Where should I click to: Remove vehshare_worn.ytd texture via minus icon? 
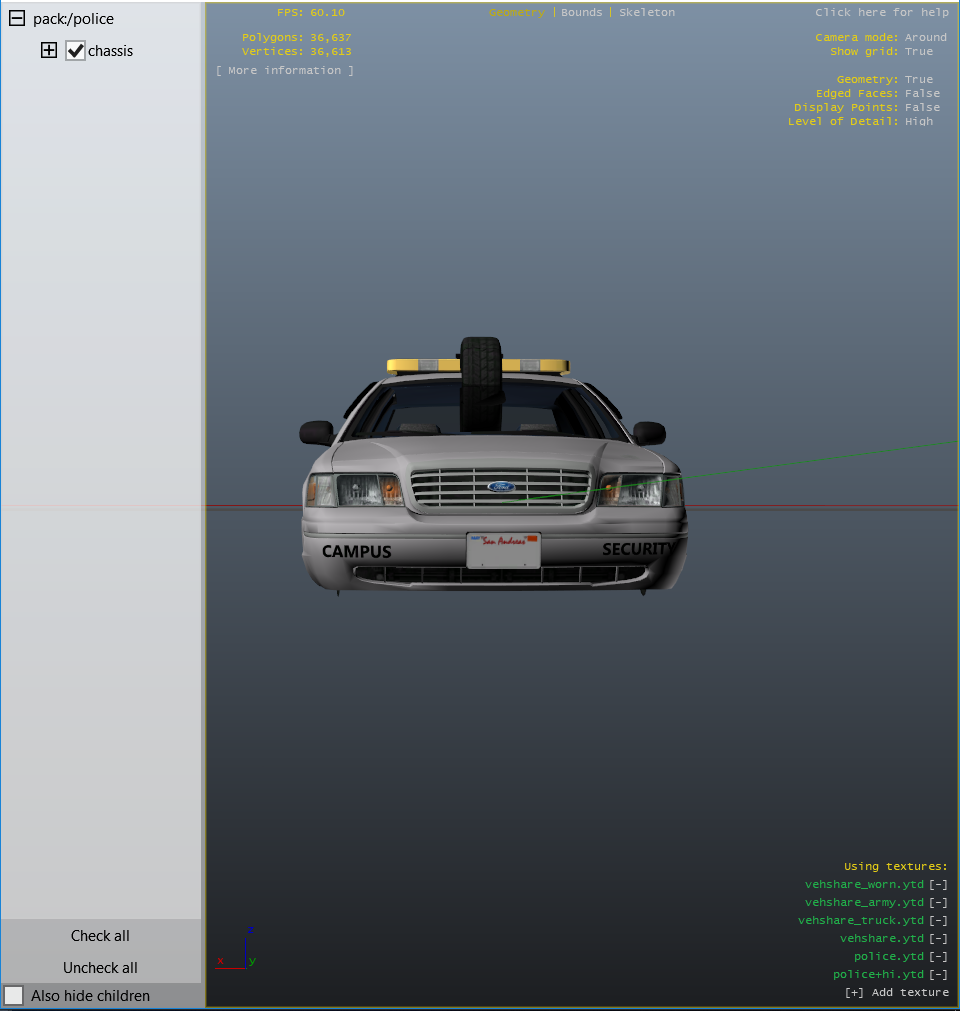(x=938, y=885)
